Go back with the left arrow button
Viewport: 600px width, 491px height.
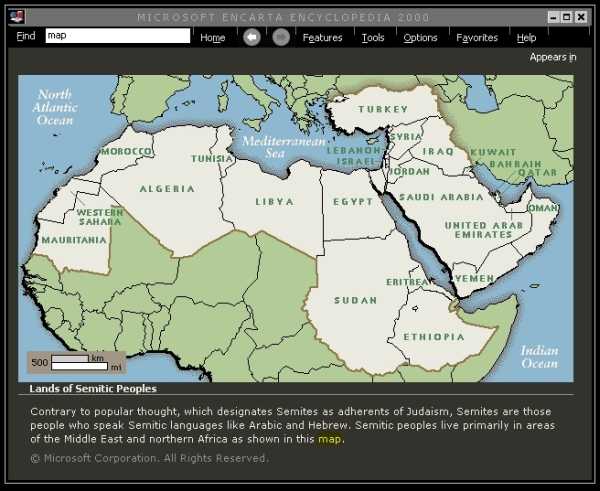click(252, 38)
